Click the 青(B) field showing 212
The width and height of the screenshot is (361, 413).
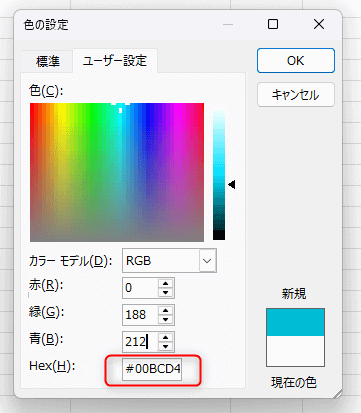[x=140, y=341]
